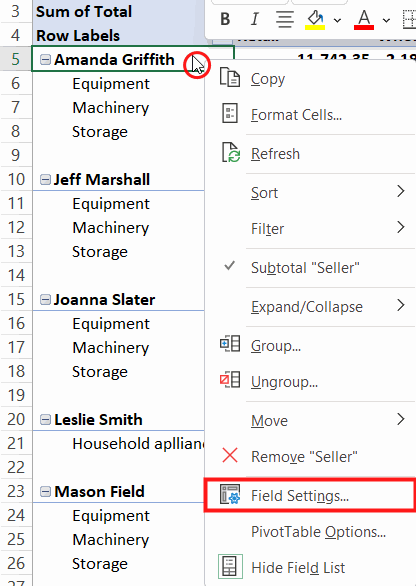Select Group option
416x586 pixels.
pyautogui.click(x=309, y=346)
